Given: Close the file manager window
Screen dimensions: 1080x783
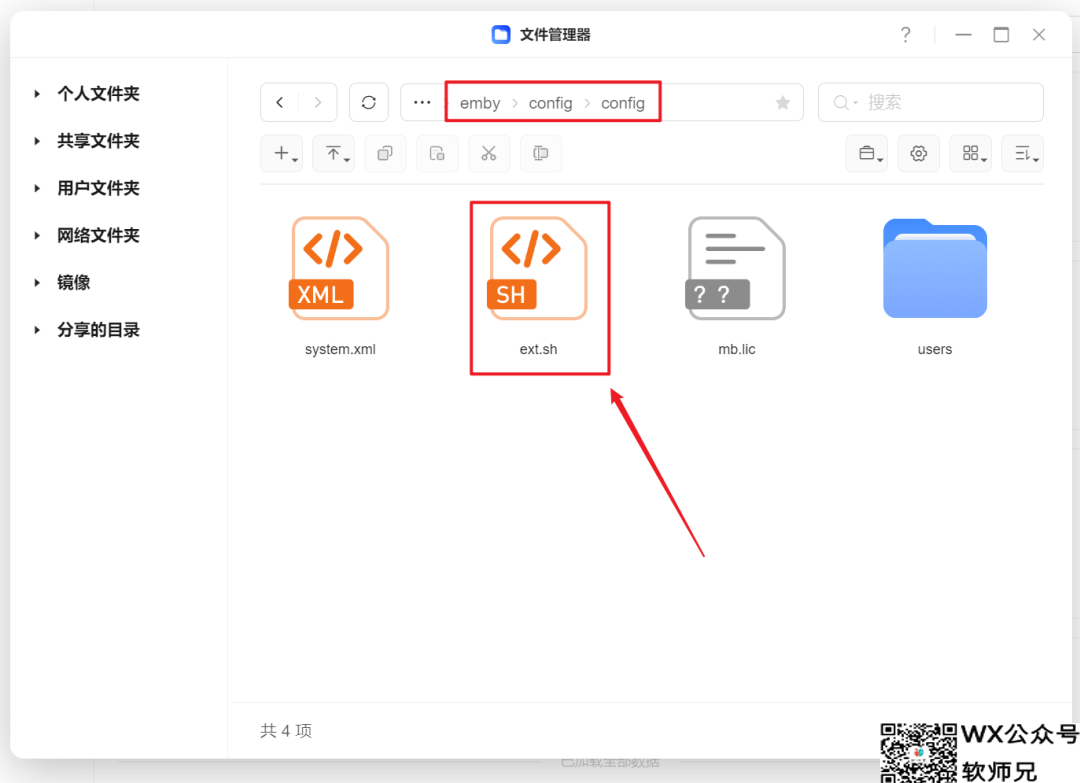Looking at the screenshot, I should tap(1039, 34).
